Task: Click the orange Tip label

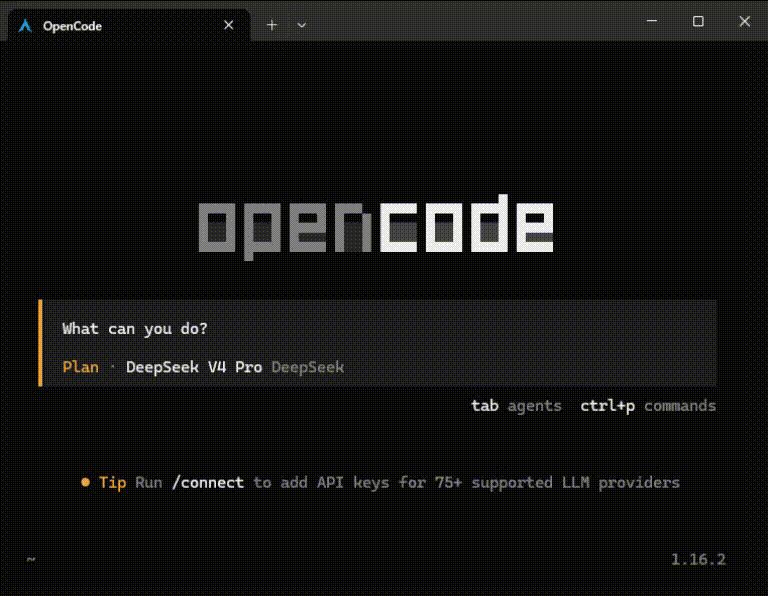Action: 113,482
